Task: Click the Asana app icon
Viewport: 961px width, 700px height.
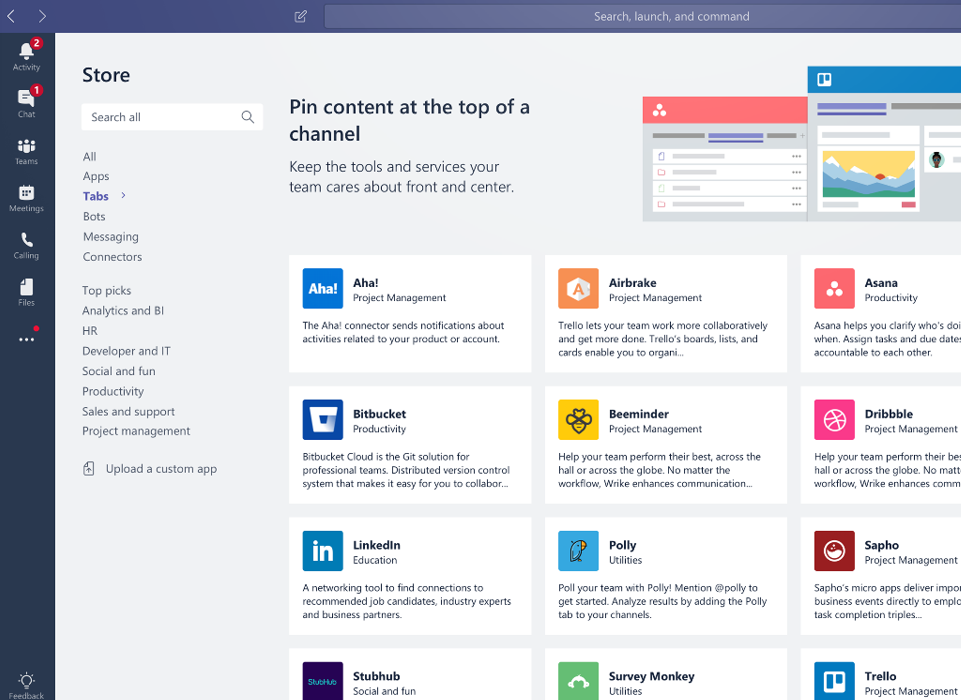Action: click(x=834, y=289)
